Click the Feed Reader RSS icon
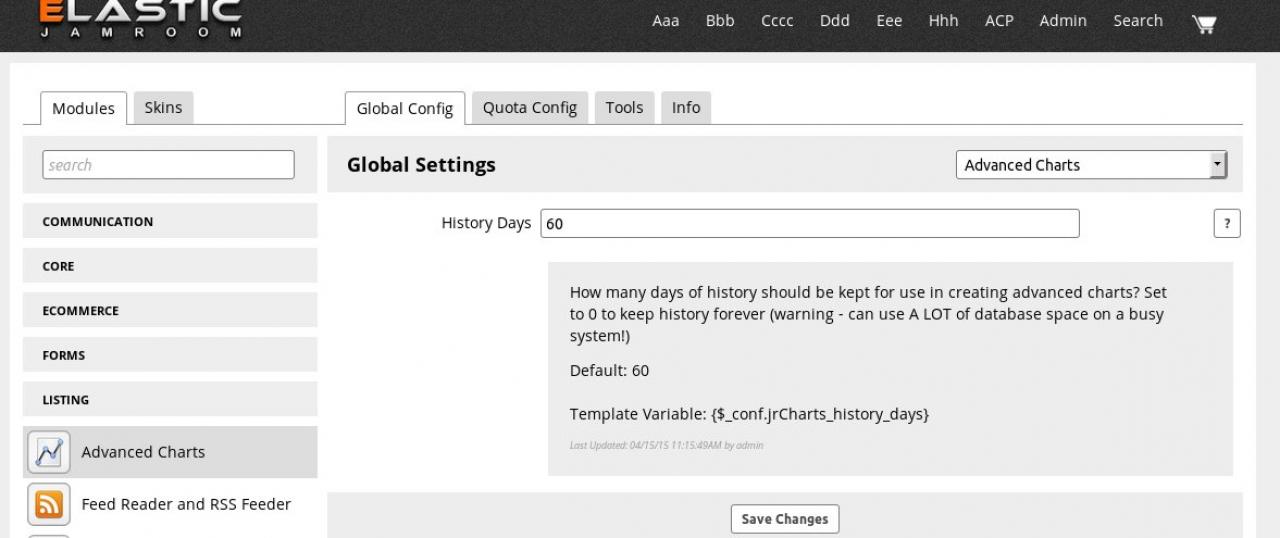 48,505
